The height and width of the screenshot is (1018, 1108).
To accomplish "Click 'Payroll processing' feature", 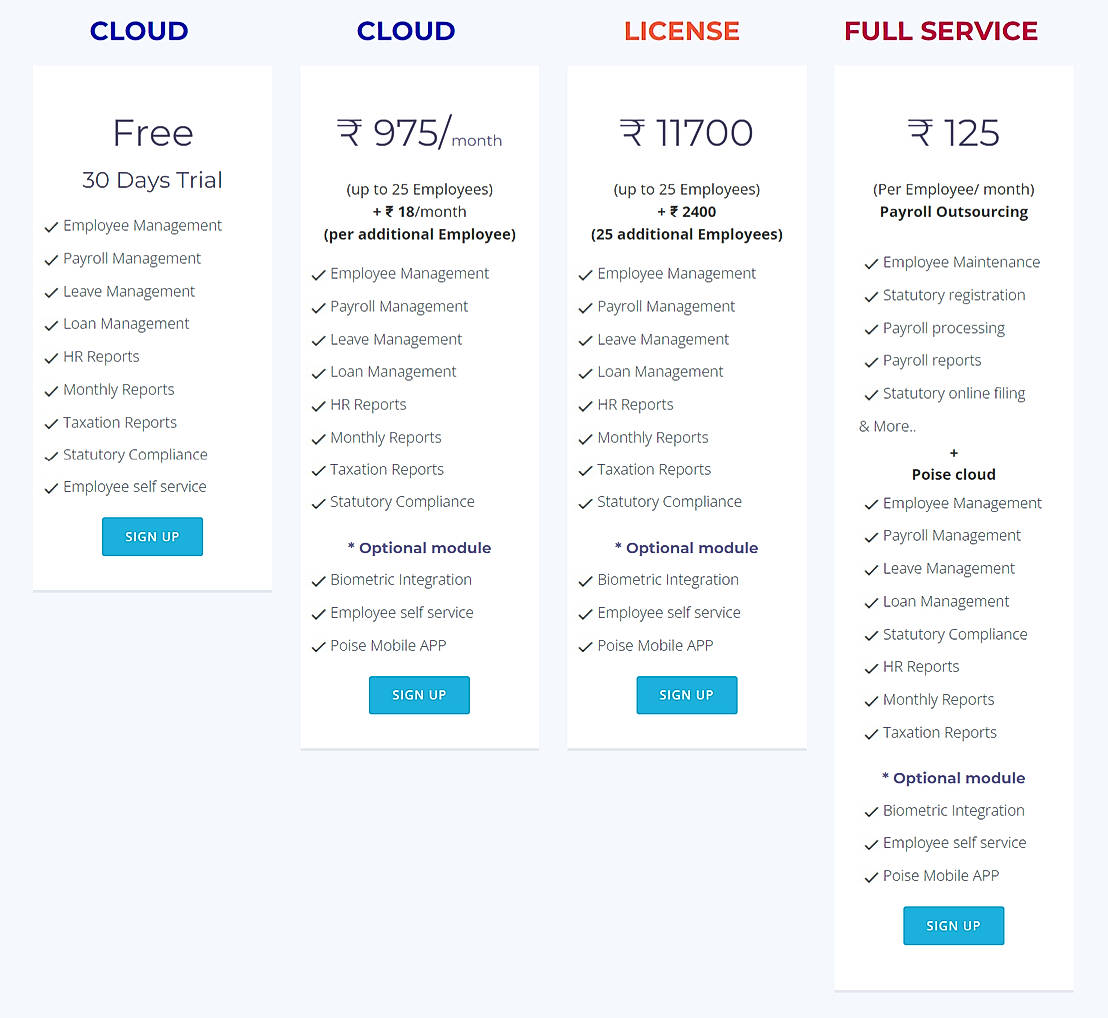I will 944,329.
